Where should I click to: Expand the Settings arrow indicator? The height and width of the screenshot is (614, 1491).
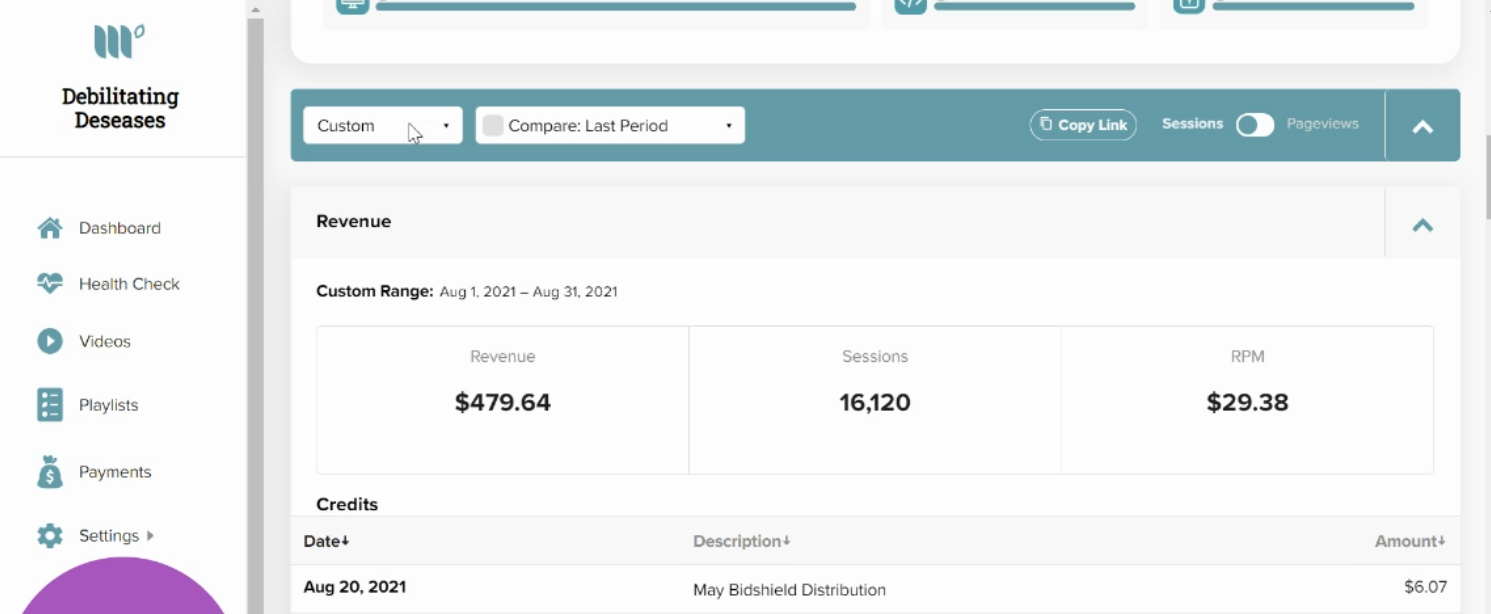coord(150,536)
